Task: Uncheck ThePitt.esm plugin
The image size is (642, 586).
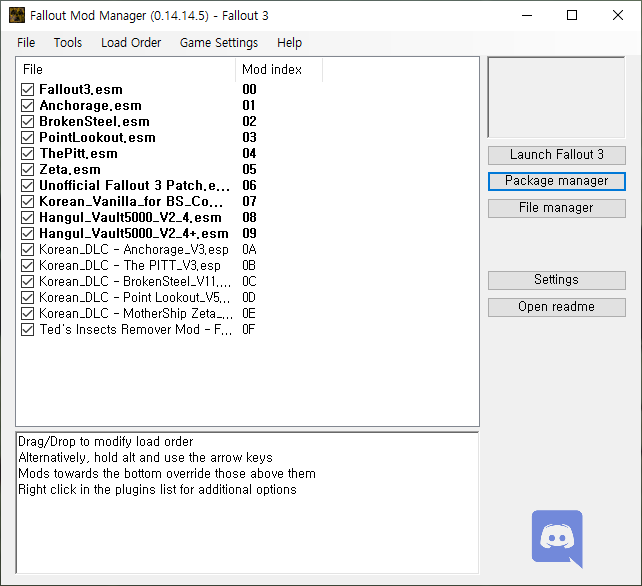Action: (x=27, y=153)
